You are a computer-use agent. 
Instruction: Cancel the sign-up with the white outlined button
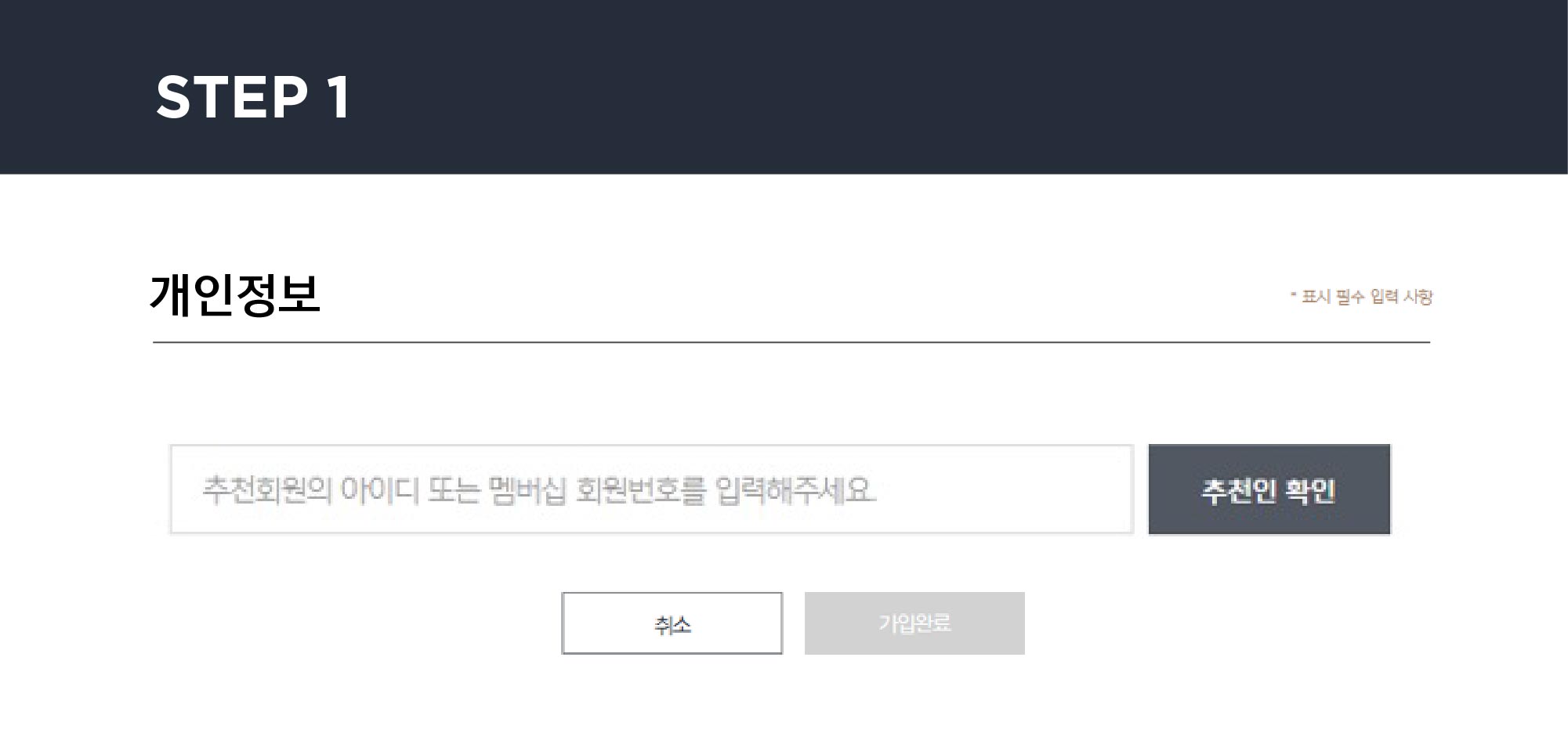click(672, 623)
